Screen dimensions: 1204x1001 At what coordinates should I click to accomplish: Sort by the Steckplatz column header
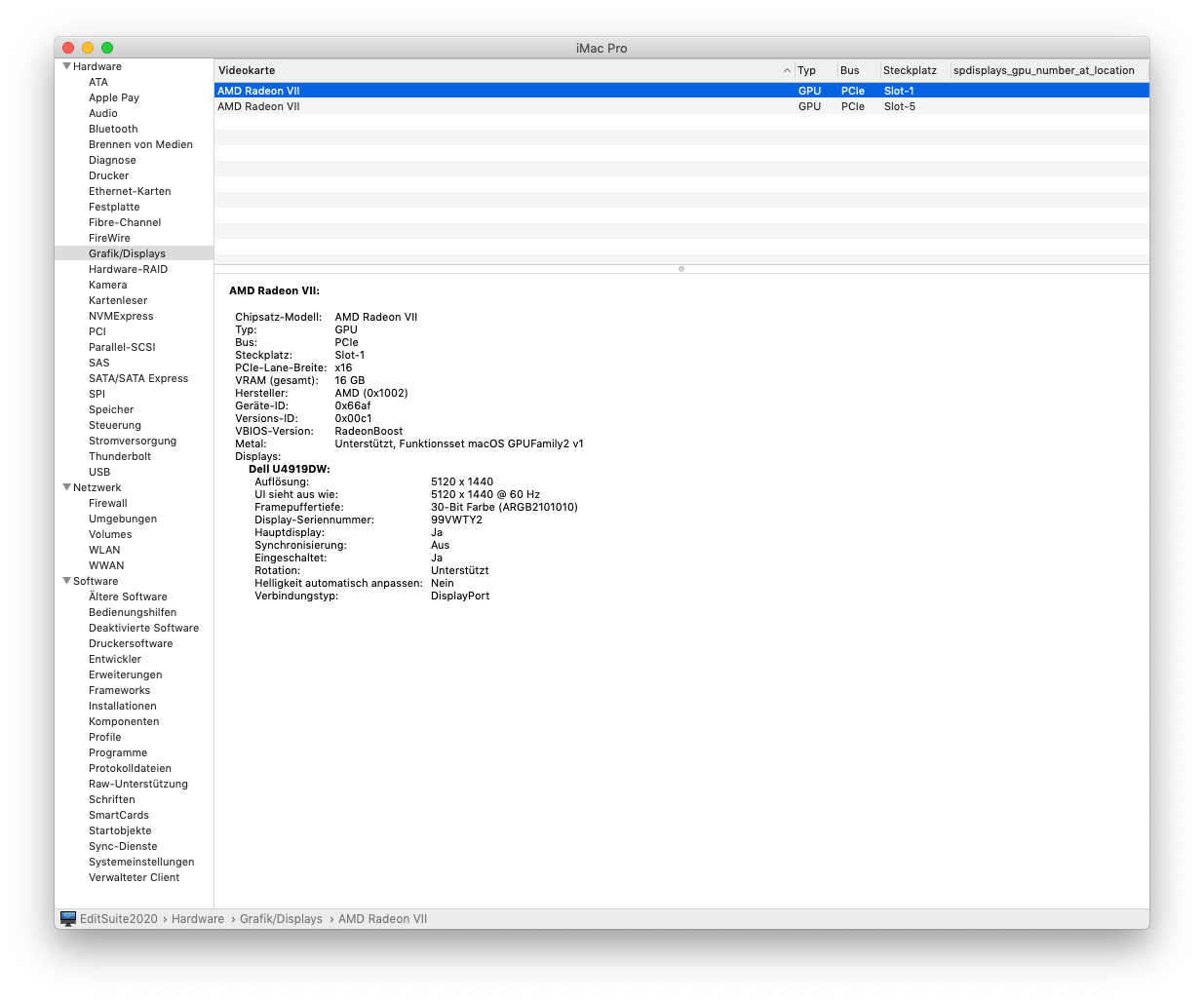click(x=914, y=70)
